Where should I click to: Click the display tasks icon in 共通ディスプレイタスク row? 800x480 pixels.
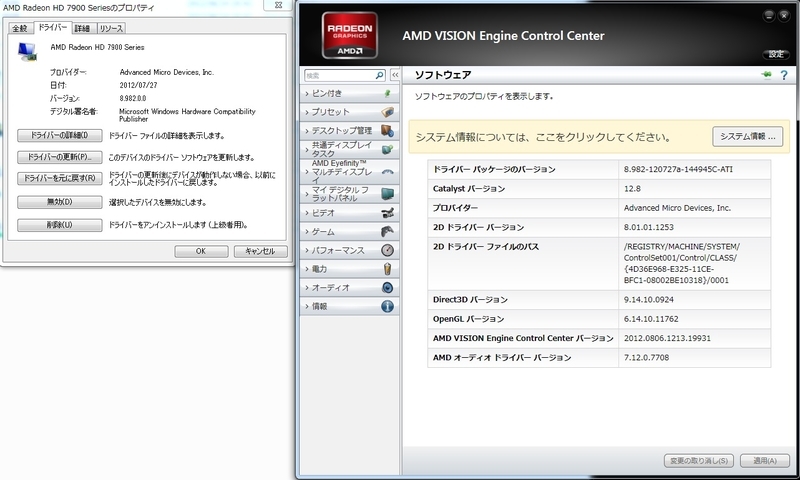coord(387,149)
